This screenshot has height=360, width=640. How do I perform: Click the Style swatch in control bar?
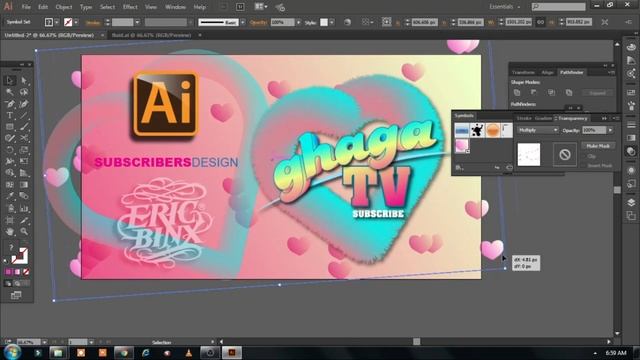click(324, 22)
